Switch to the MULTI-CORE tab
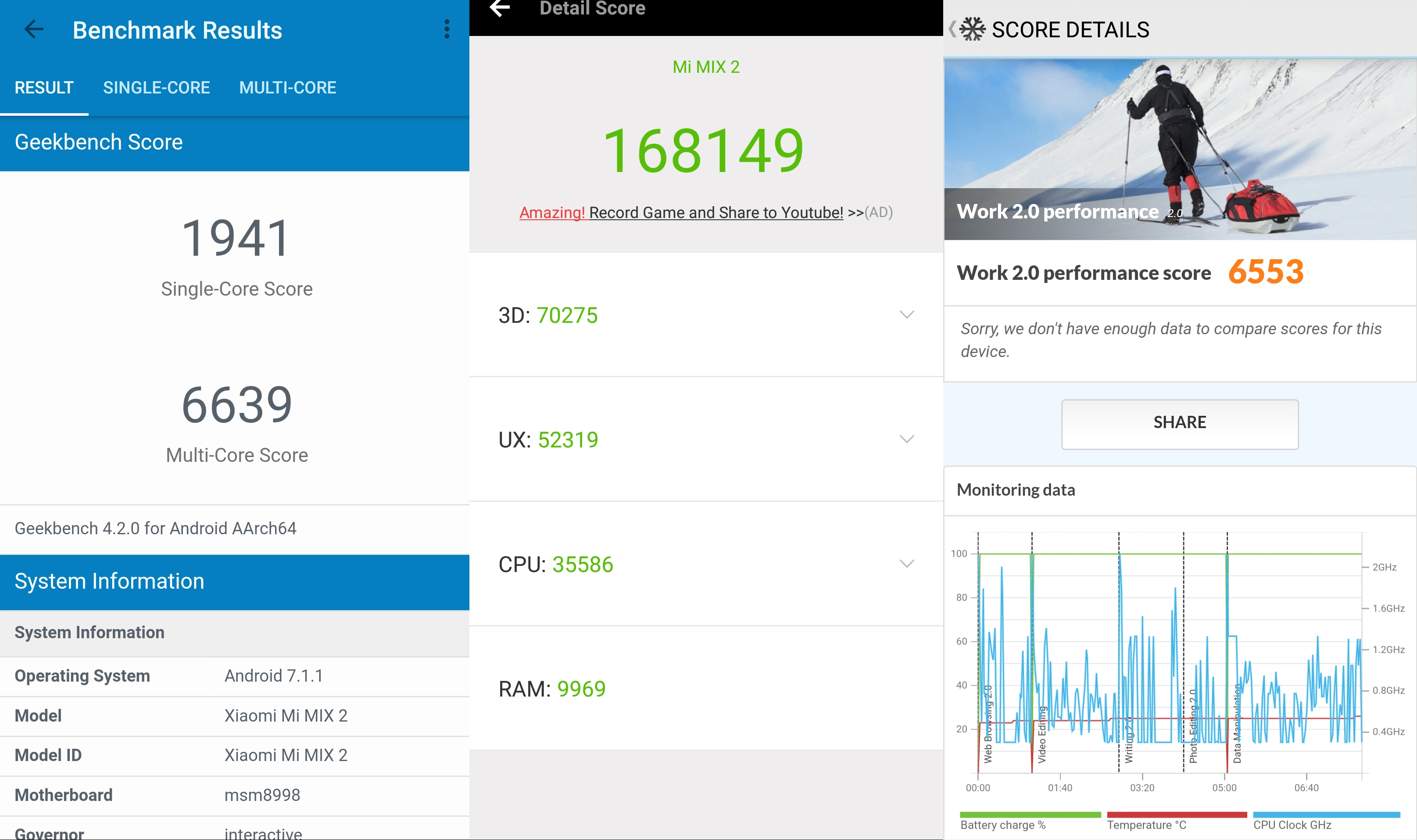The image size is (1417, 840). (x=288, y=88)
